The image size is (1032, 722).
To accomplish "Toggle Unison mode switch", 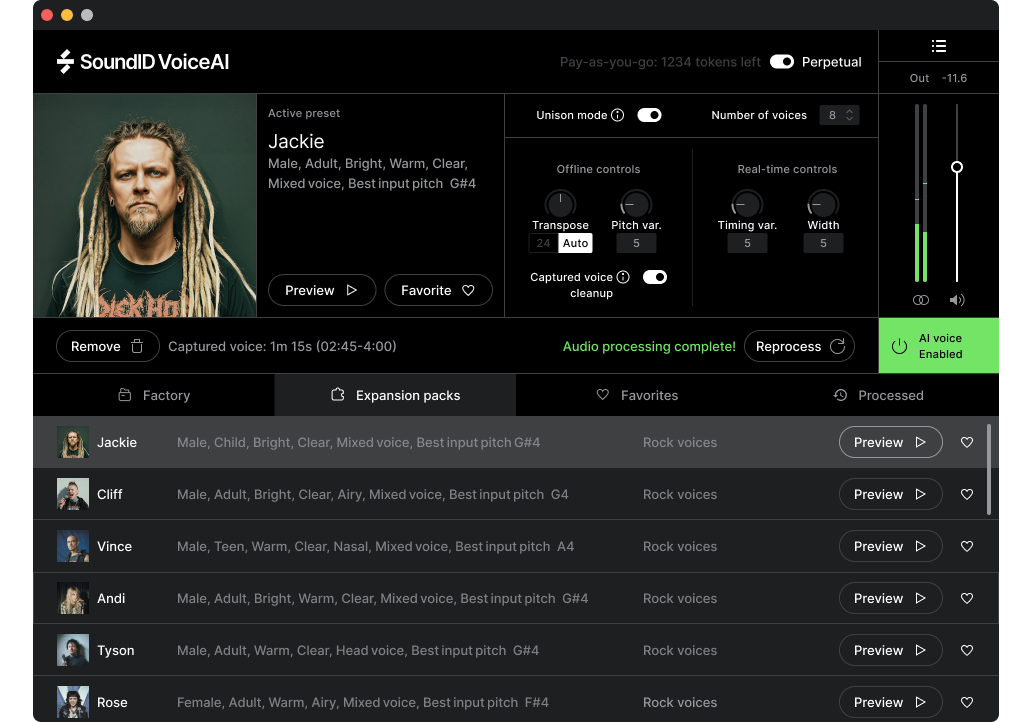I will click(x=649, y=115).
